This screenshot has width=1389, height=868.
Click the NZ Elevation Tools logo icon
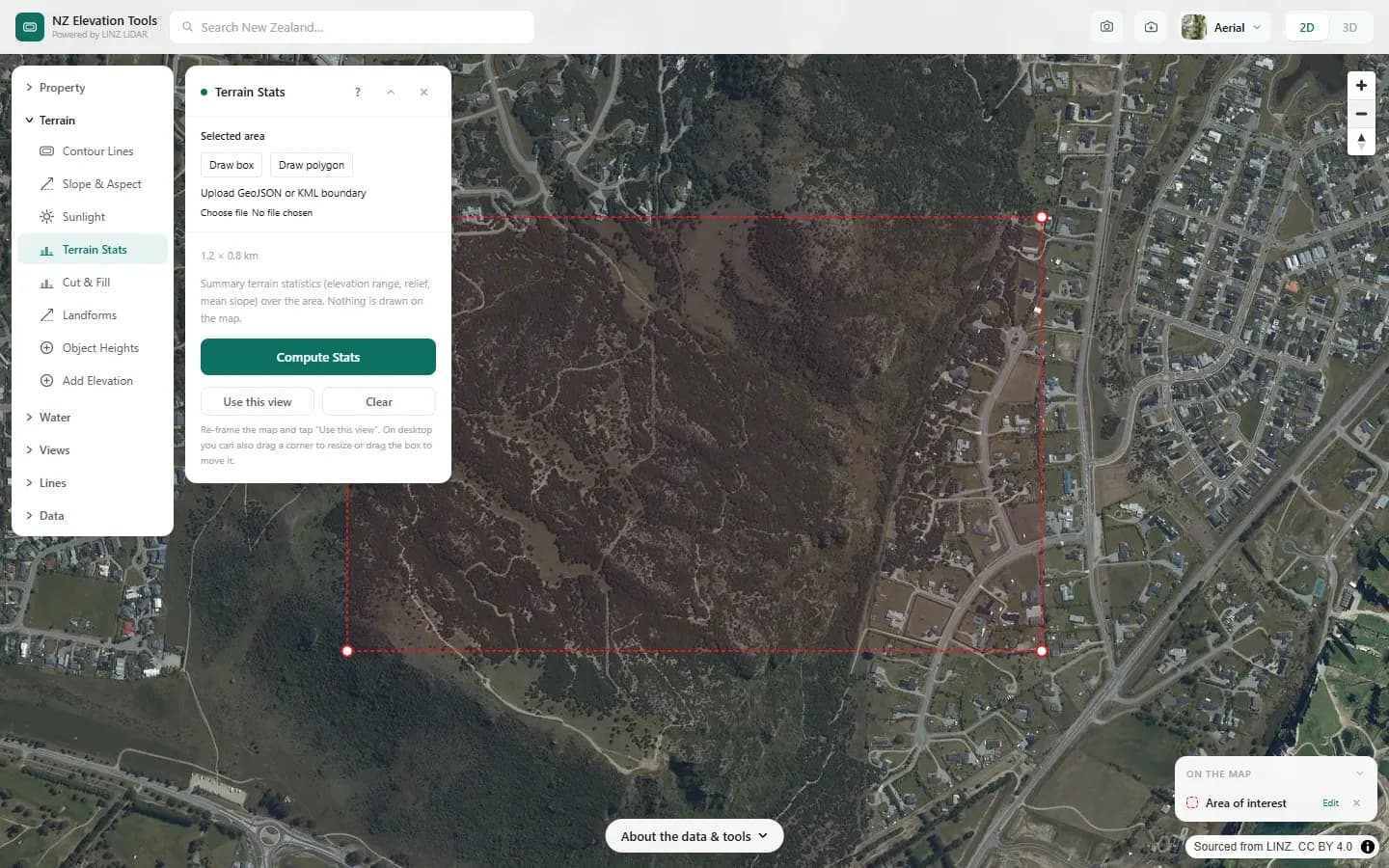30,27
